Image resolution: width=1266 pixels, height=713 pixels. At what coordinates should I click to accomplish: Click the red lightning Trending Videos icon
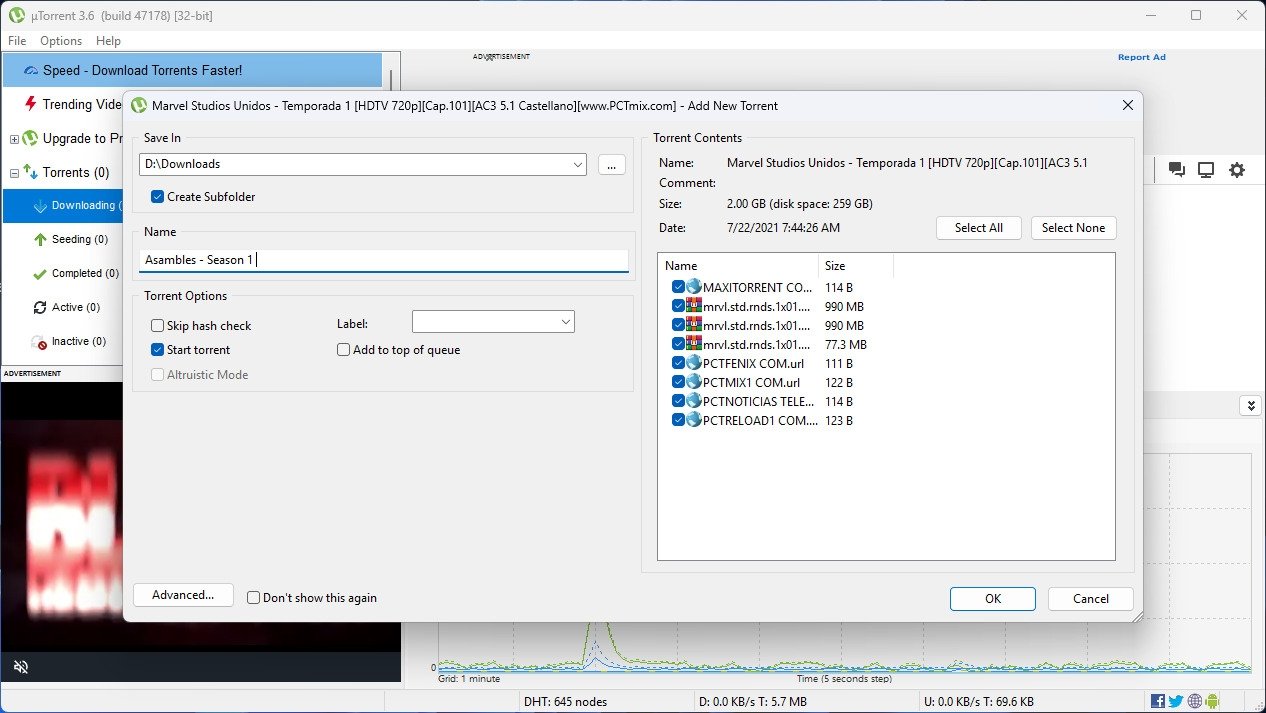coord(31,104)
